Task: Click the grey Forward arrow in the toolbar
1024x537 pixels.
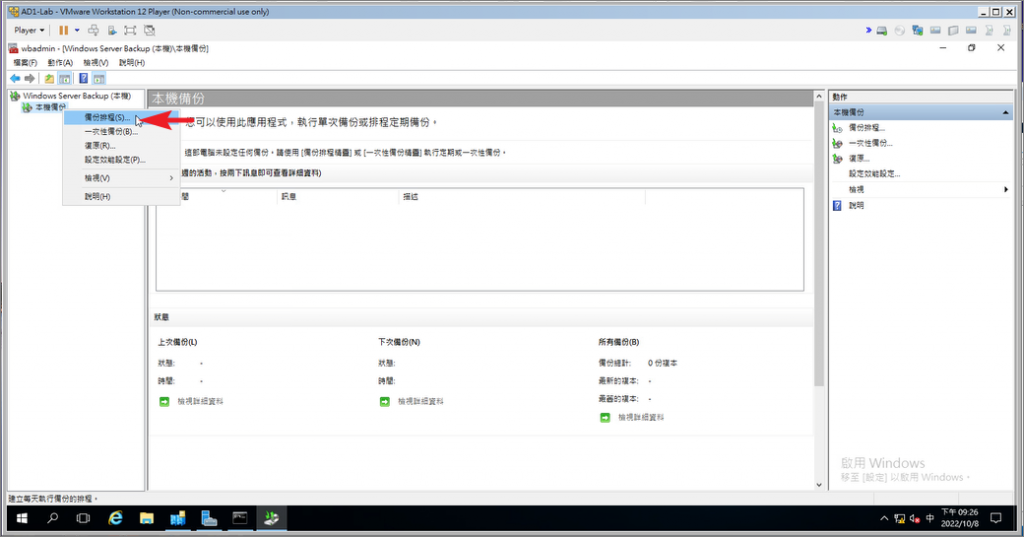Action: pos(29,78)
